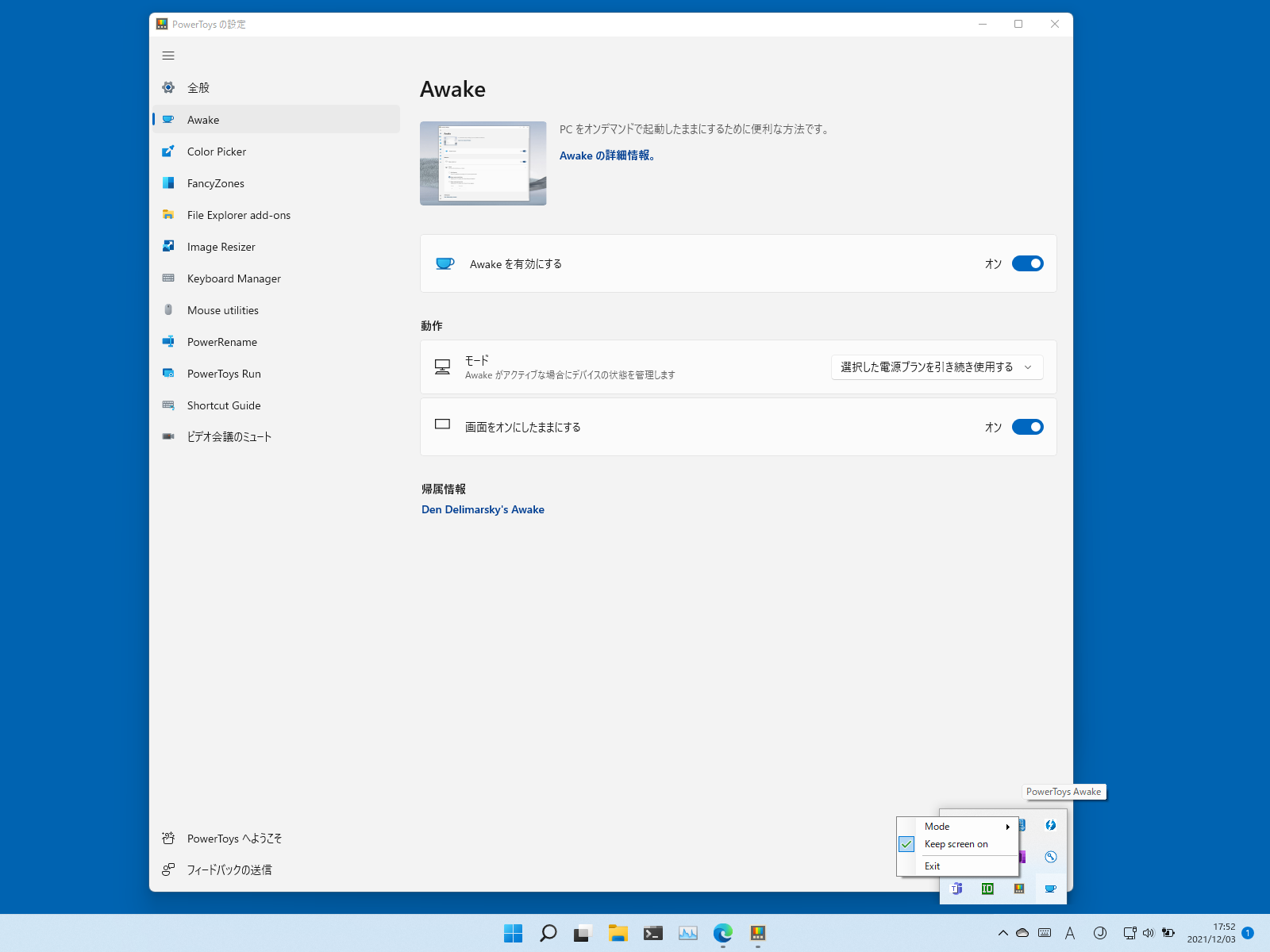
Task: Open the Color Picker sidebar icon
Action: click(168, 152)
